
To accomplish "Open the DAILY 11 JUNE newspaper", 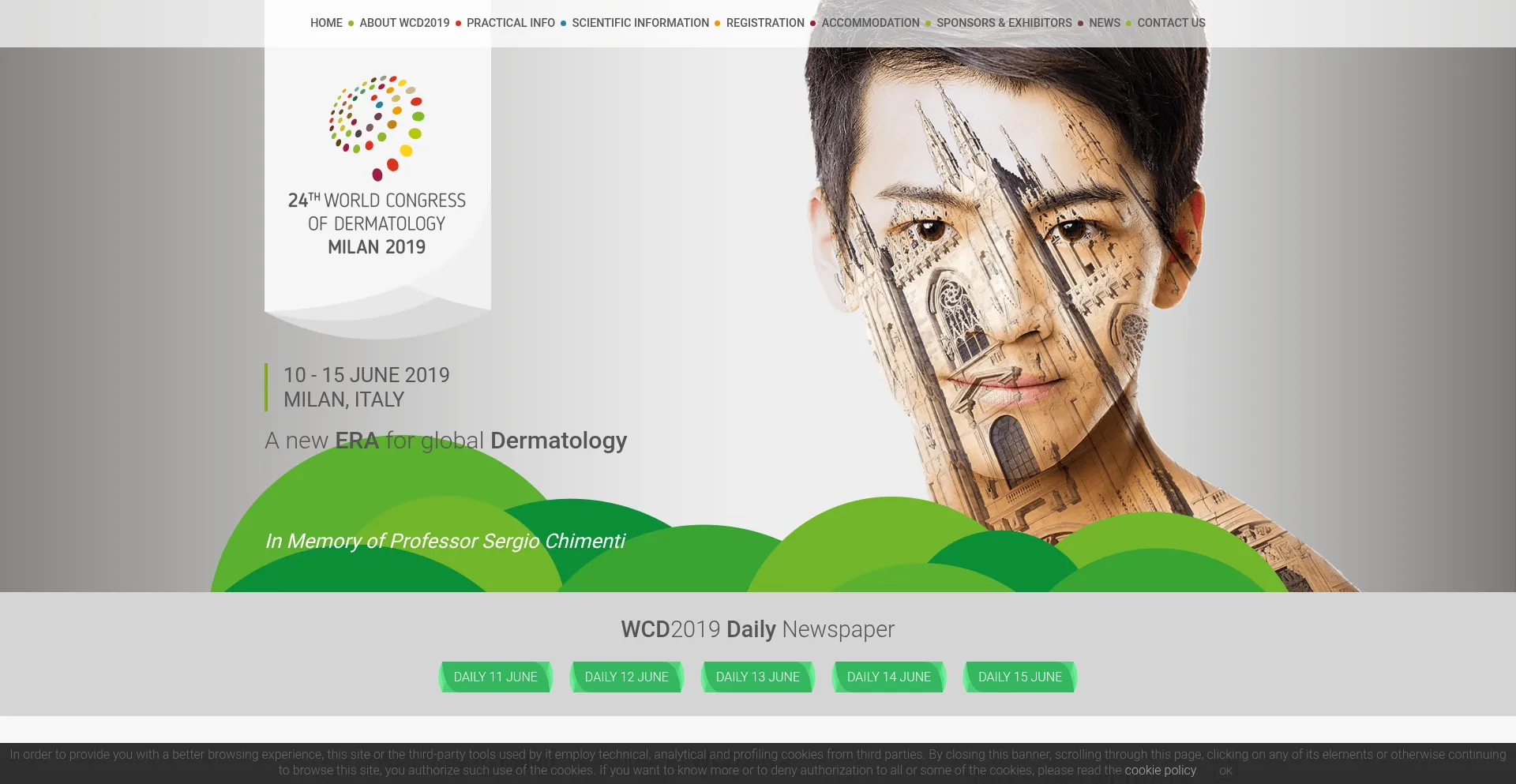I will [496, 677].
